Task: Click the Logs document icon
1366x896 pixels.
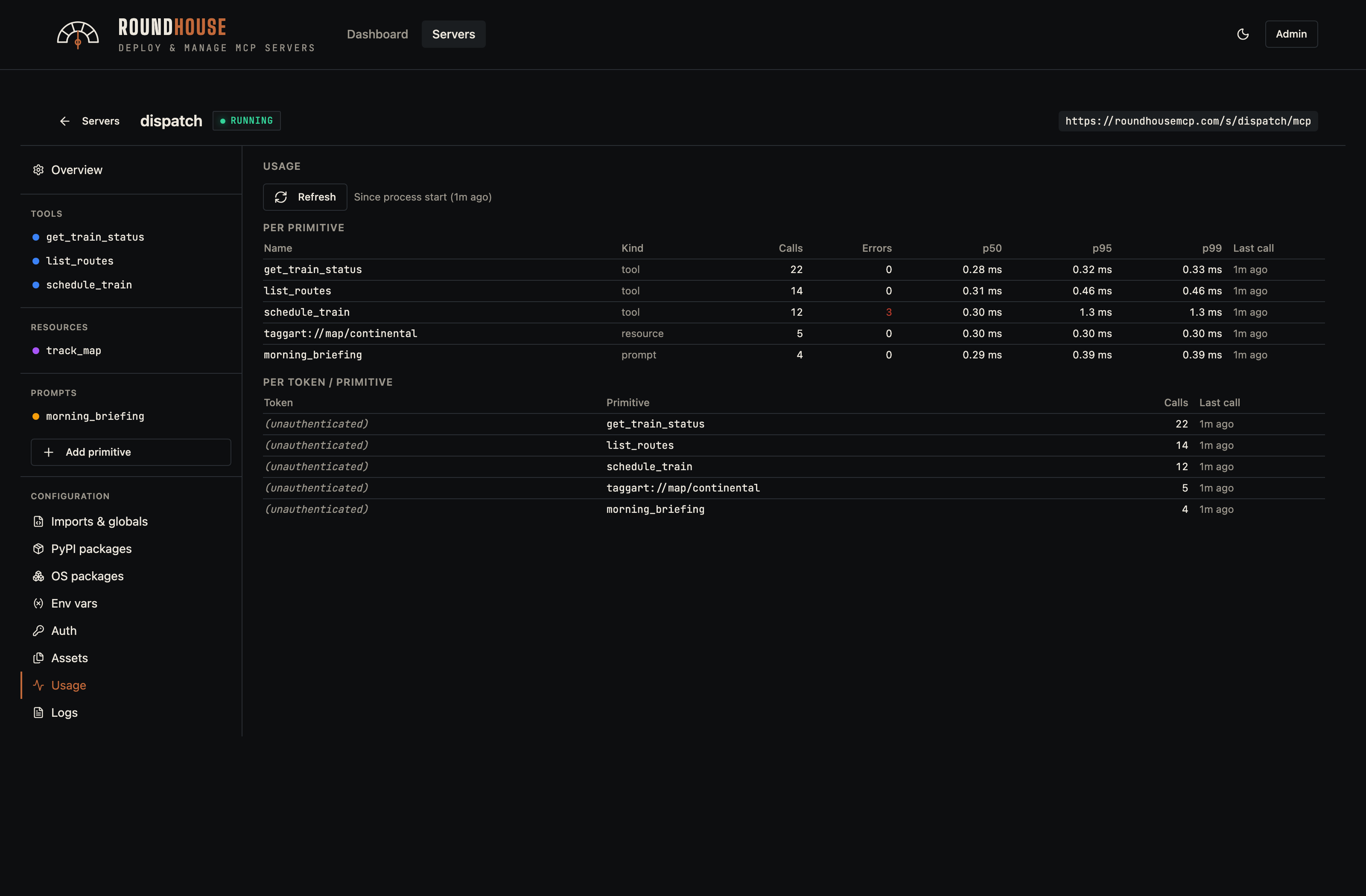Action: pyautogui.click(x=38, y=713)
